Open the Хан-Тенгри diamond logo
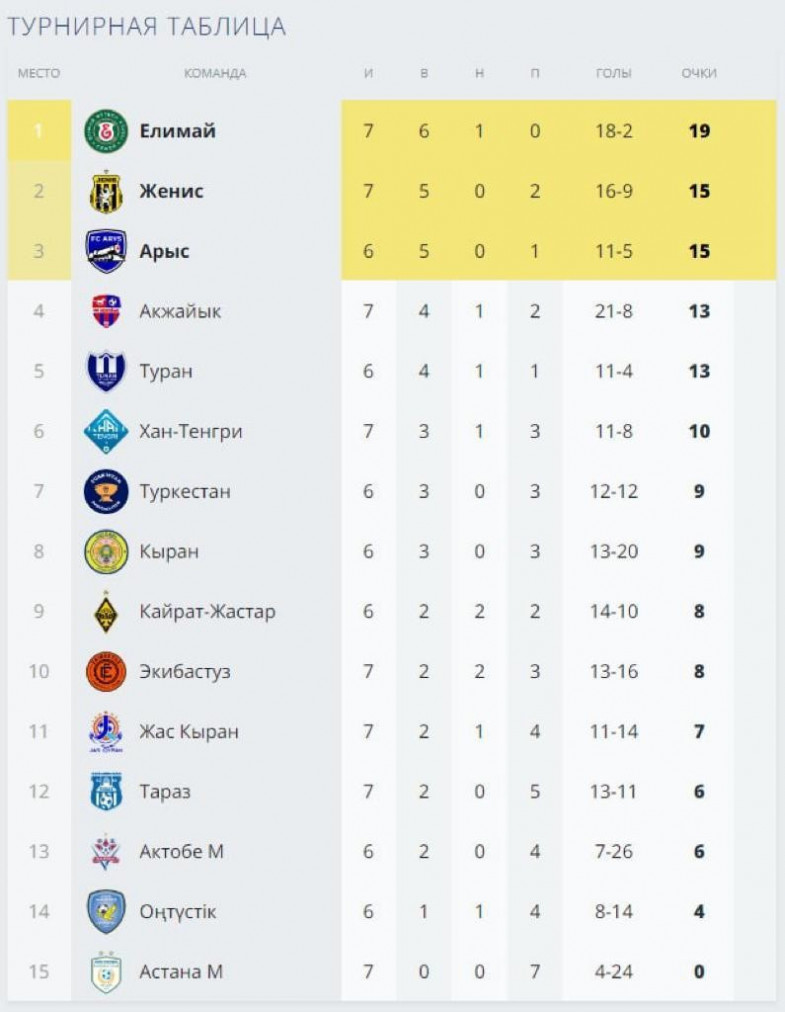 (x=106, y=431)
